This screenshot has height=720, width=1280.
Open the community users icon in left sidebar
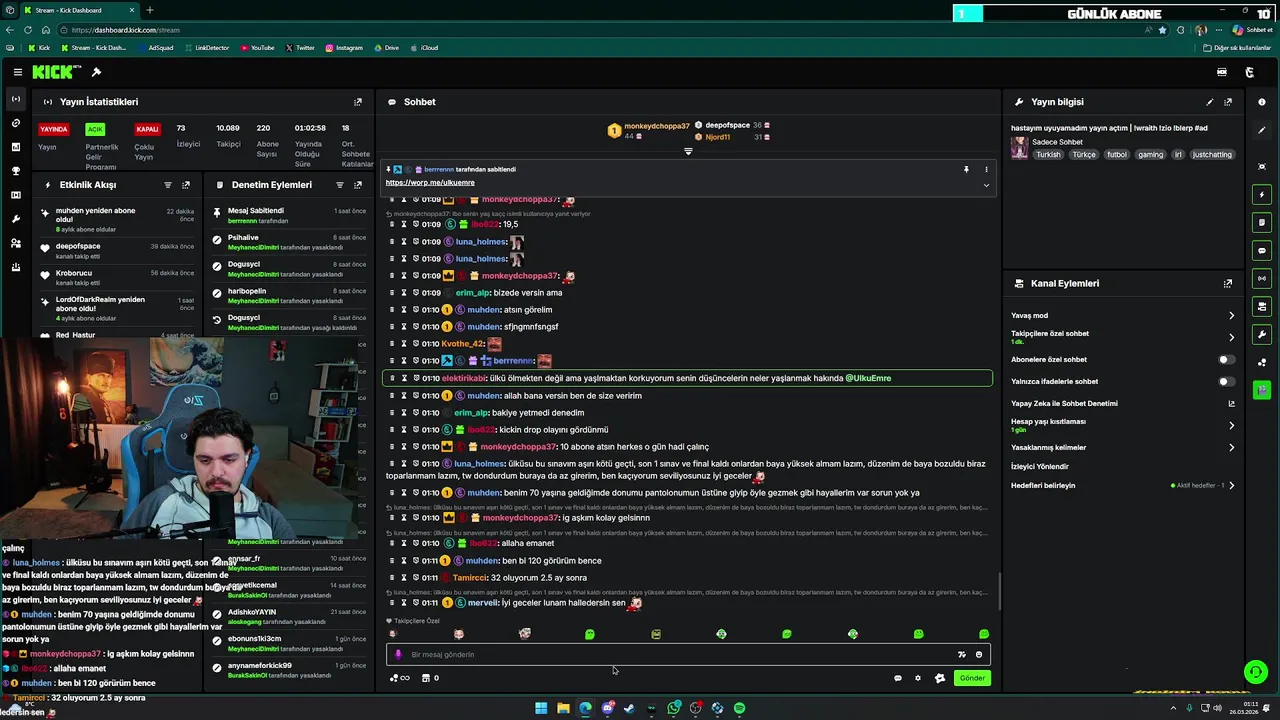pyautogui.click(x=15, y=243)
